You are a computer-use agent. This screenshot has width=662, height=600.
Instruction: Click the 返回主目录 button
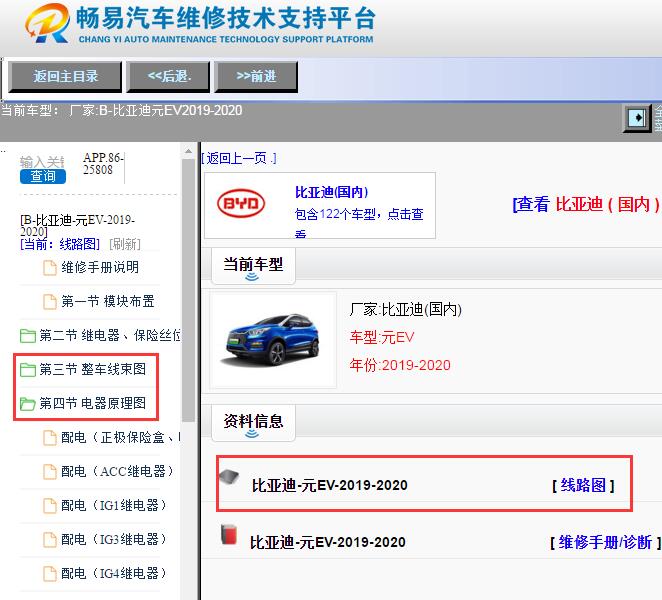pos(65,76)
